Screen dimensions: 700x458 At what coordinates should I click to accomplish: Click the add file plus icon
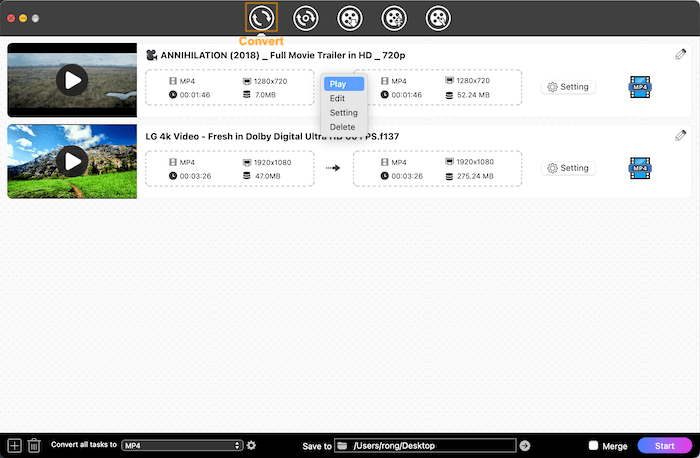(14, 445)
